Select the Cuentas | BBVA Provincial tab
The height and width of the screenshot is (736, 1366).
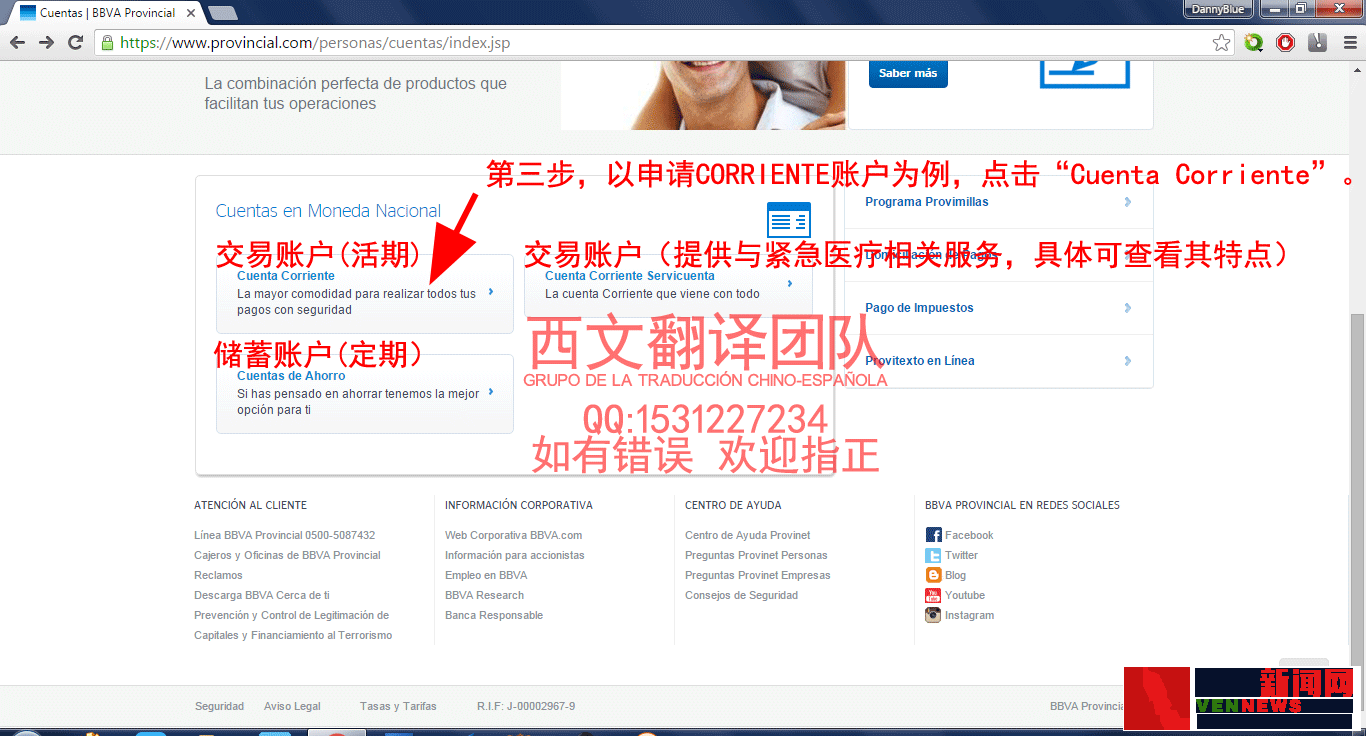click(x=105, y=13)
